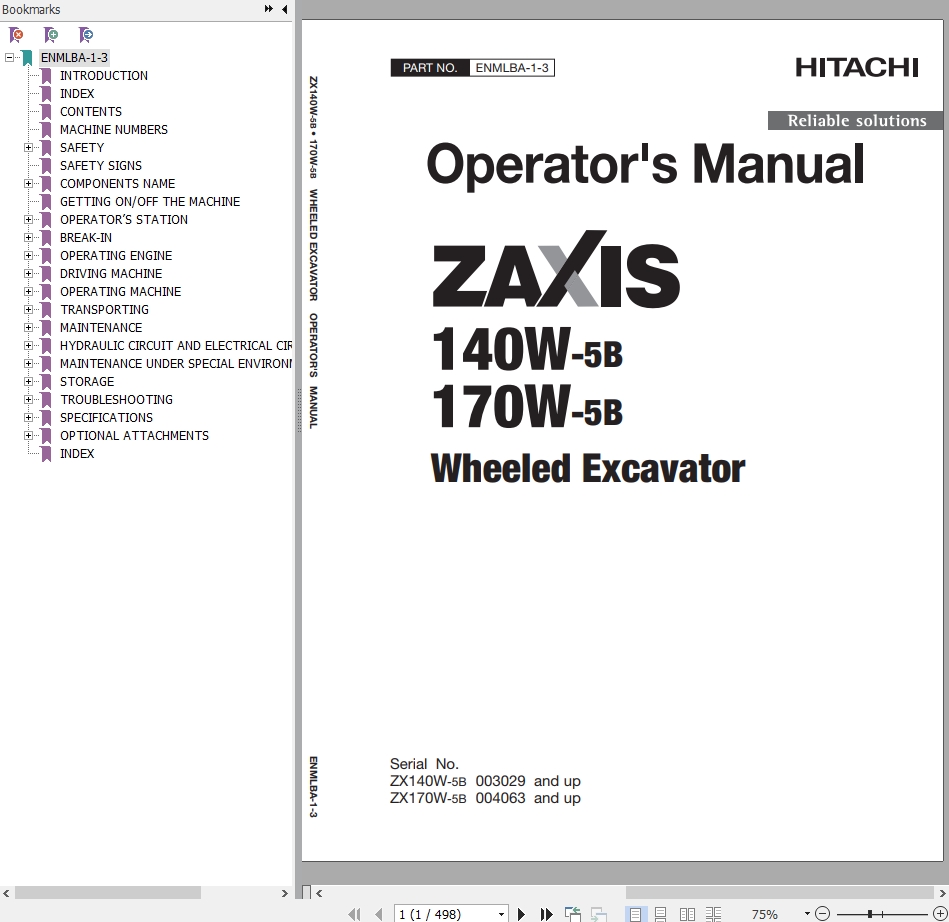949x922 pixels.
Task: Expand the SPECIFICATIONS bookmark
Action: tap(28, 418)
